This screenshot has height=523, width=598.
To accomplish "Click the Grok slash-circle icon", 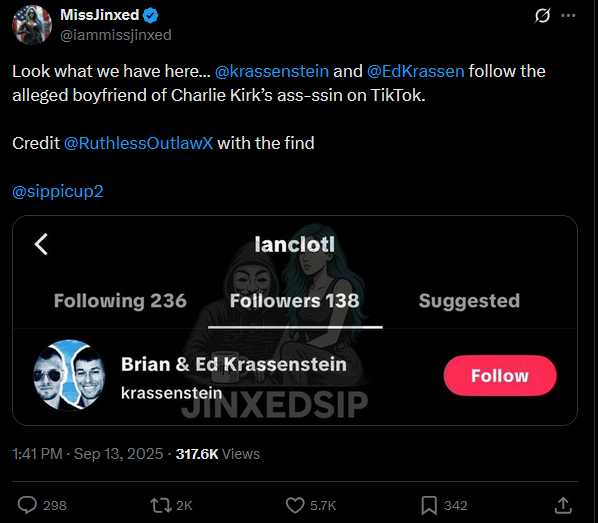I will tap(542, 16).
